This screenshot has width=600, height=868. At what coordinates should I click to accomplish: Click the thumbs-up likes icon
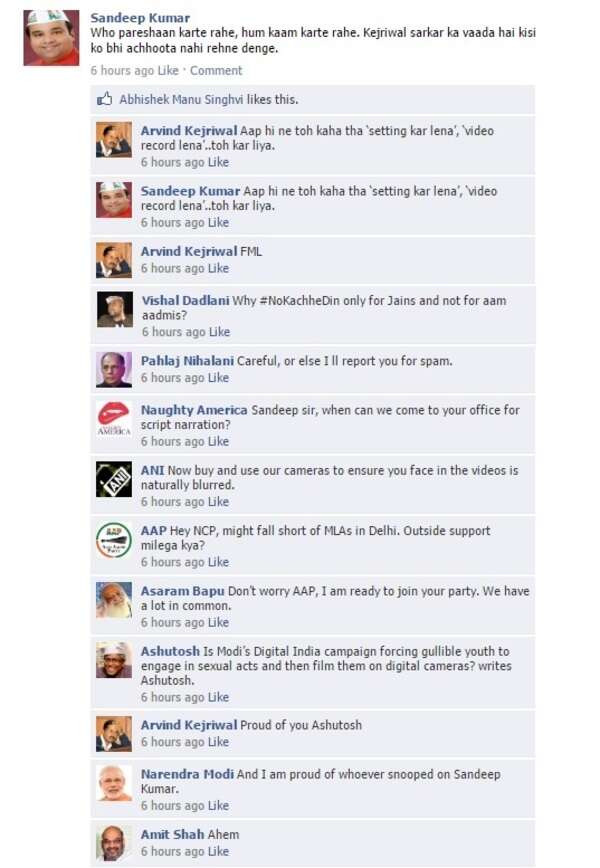tap(104, 100)
